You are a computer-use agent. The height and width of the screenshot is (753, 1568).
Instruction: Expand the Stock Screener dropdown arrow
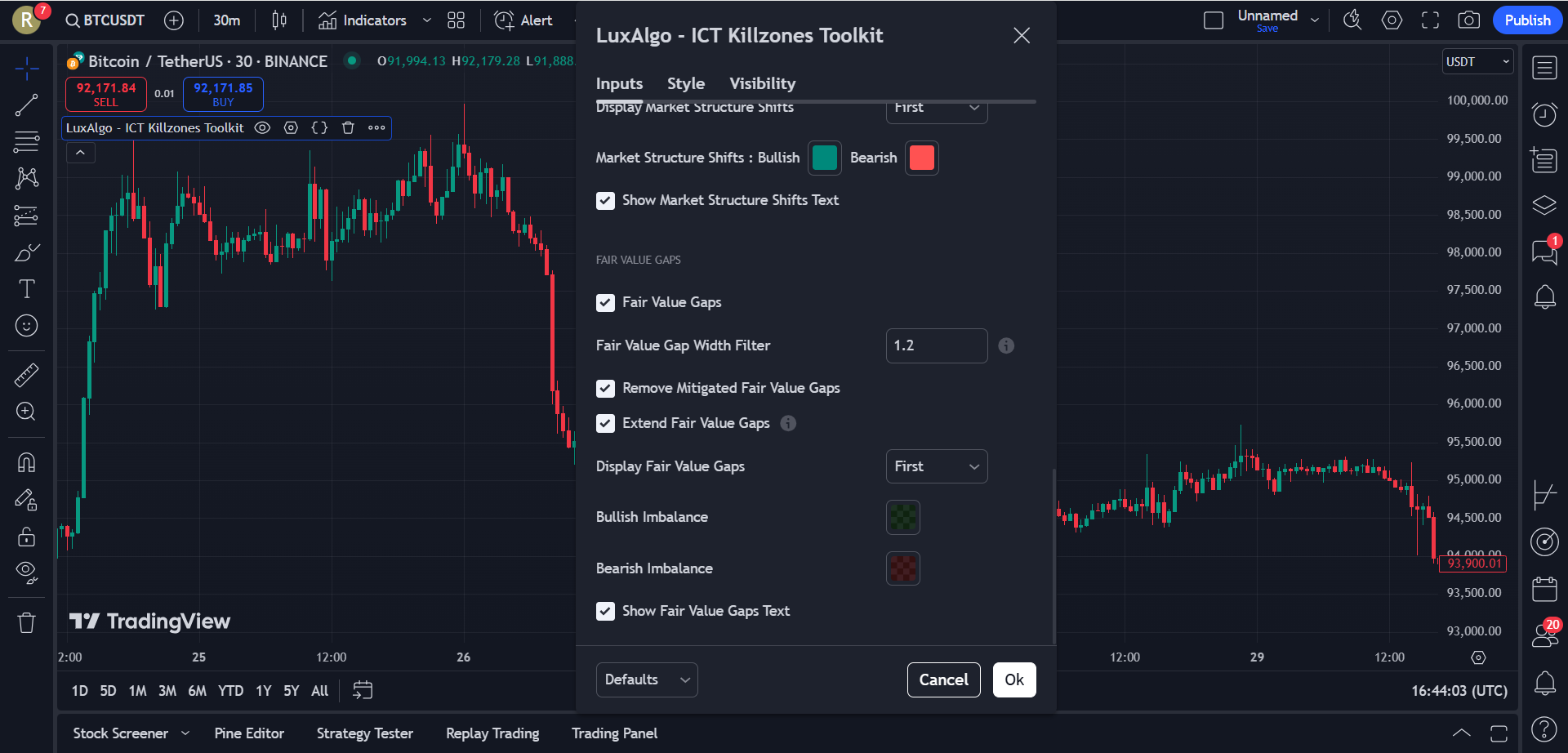(x=185, y=733)
